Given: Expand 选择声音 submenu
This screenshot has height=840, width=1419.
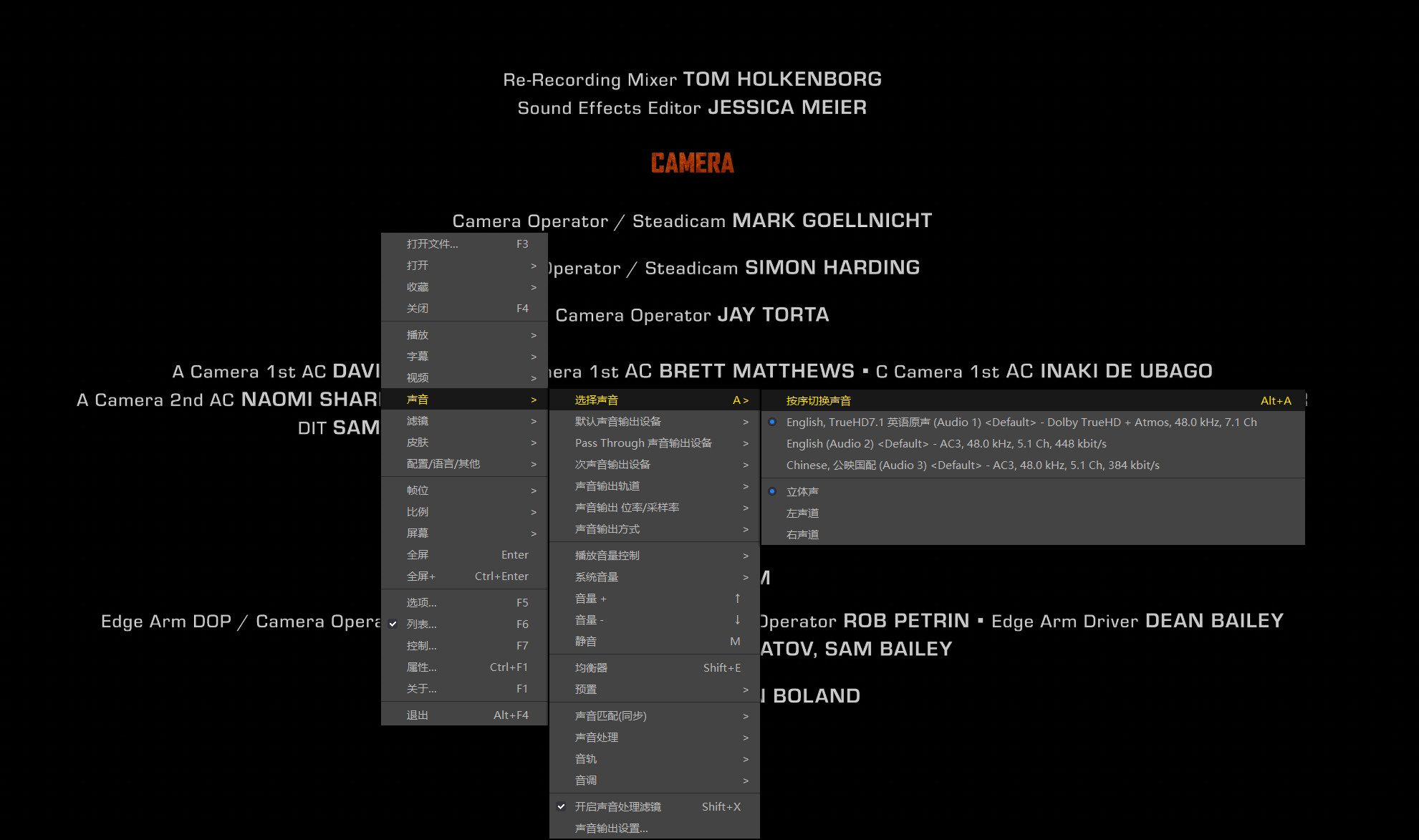Looking at the screenshot, I should point(653,399).
